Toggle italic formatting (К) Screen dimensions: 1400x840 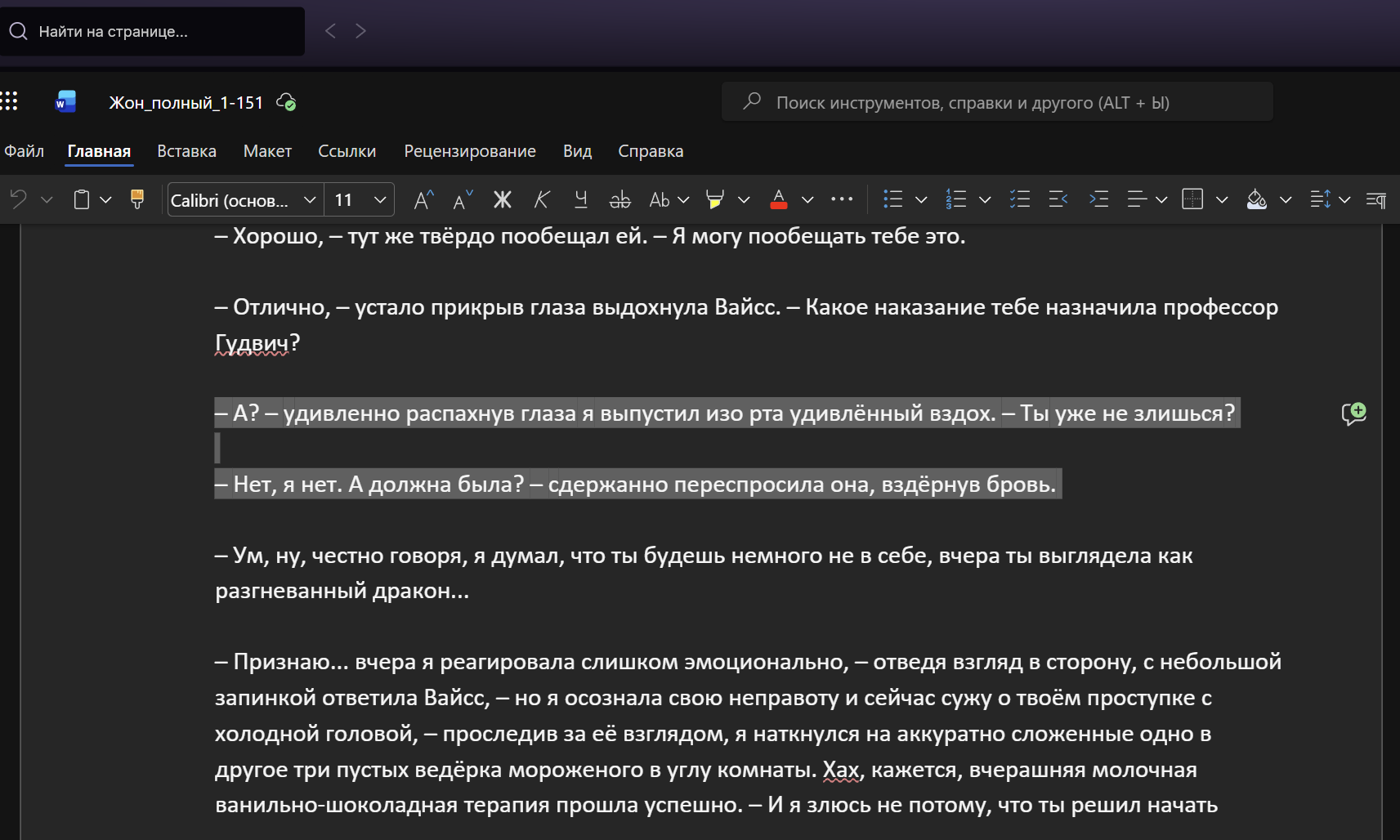coord(541,199)
